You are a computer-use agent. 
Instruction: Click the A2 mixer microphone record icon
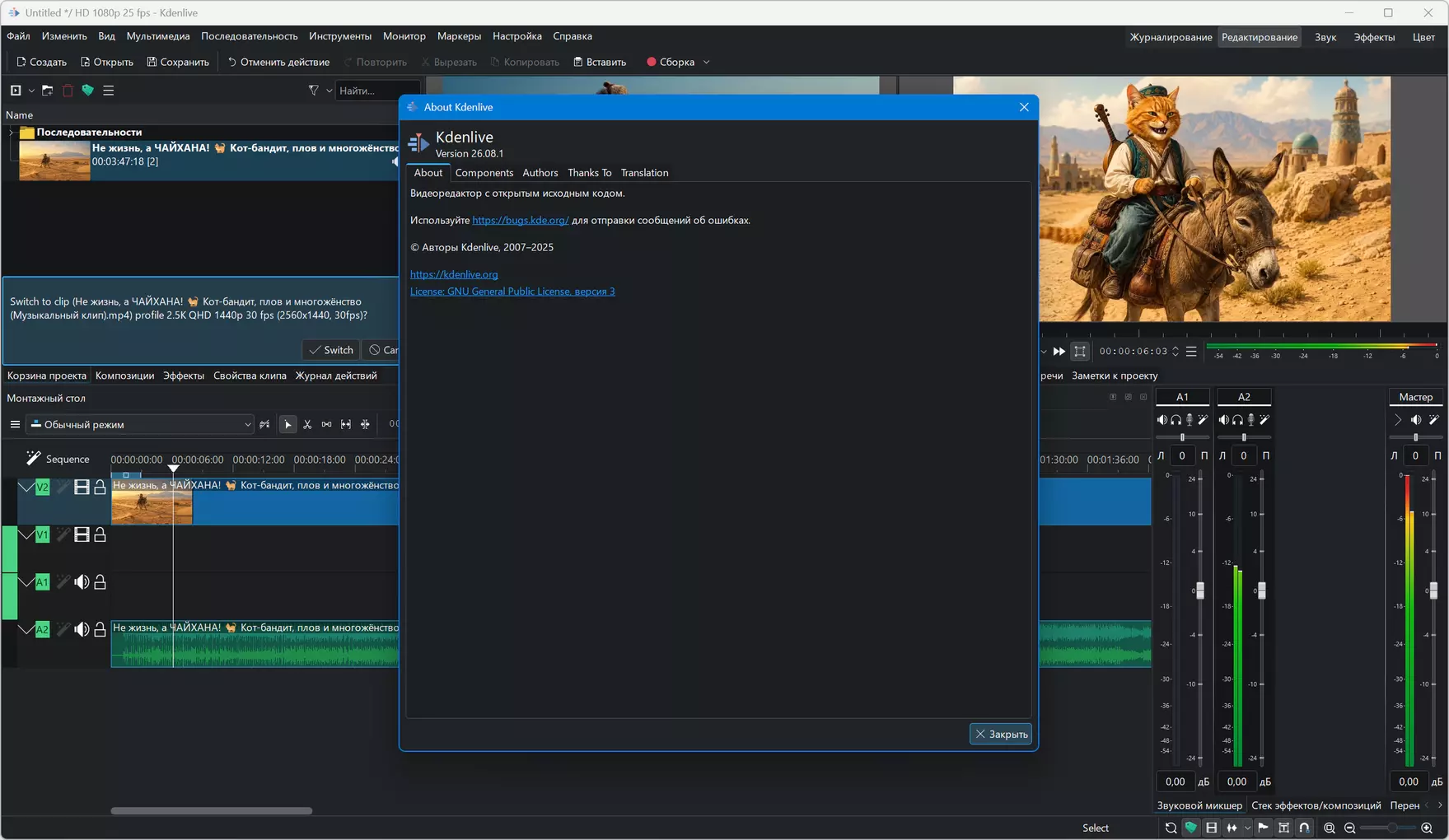1250,420
